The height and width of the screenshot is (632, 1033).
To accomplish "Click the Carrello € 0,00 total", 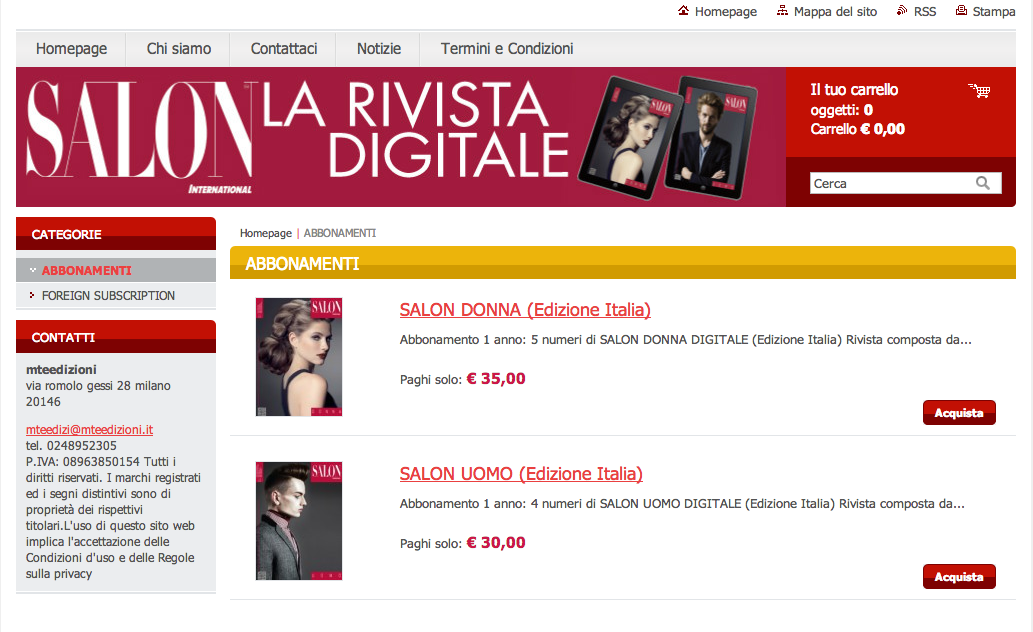I will [857, 129].
